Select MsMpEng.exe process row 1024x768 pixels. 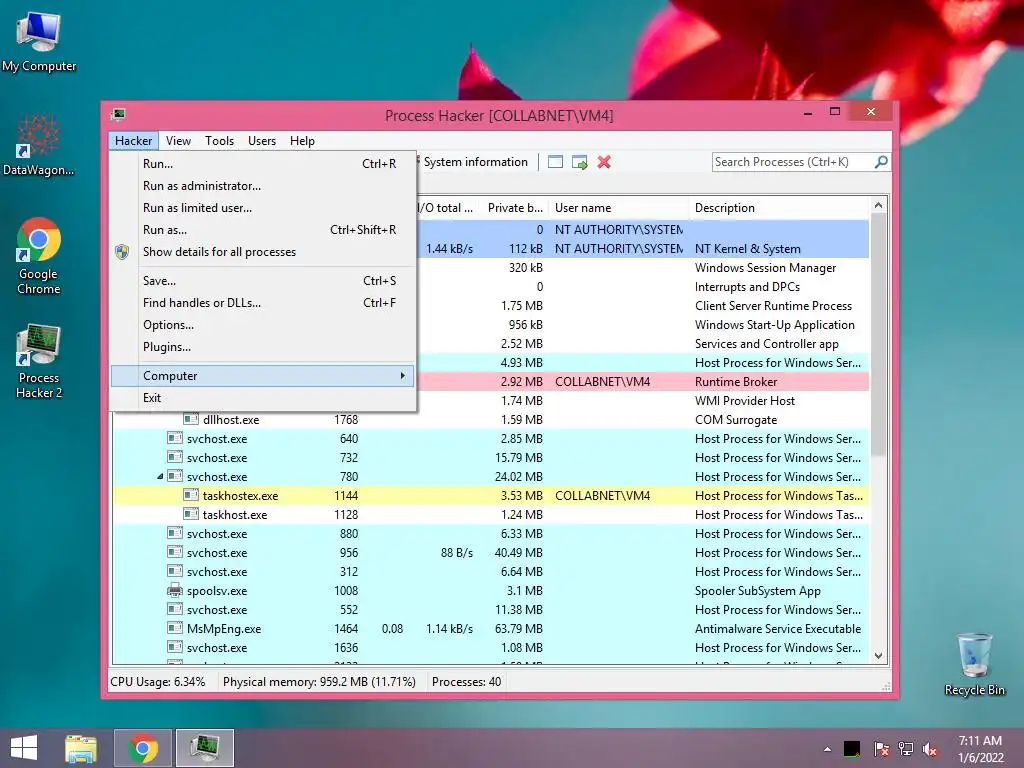click(x=491, y=629)
